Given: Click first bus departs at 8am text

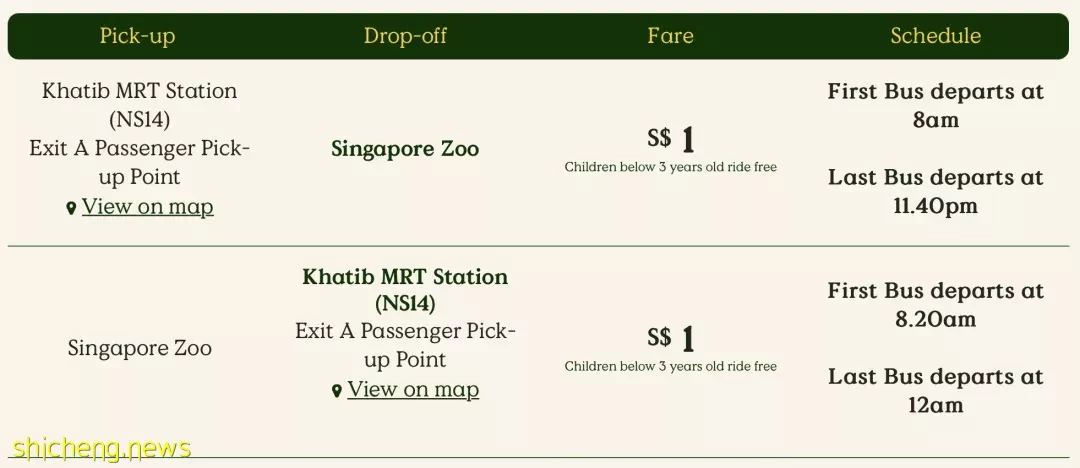Looking at the screenshot, I should coord(935,105).
